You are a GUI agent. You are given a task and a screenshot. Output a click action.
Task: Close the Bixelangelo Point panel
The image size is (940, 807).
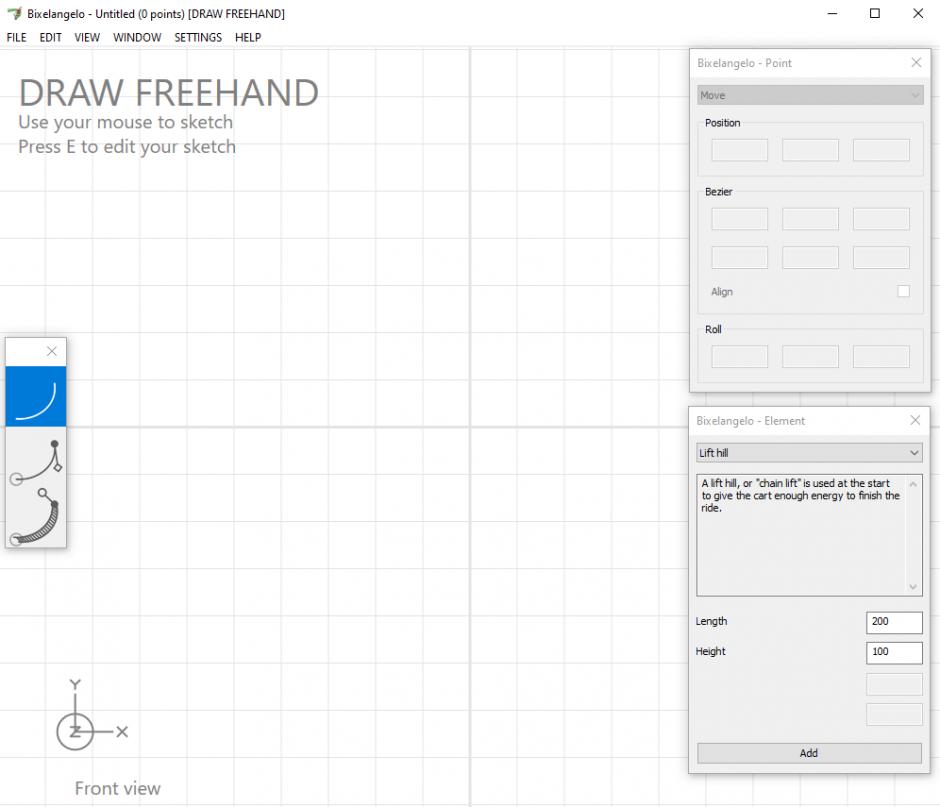tap(916, 63)
